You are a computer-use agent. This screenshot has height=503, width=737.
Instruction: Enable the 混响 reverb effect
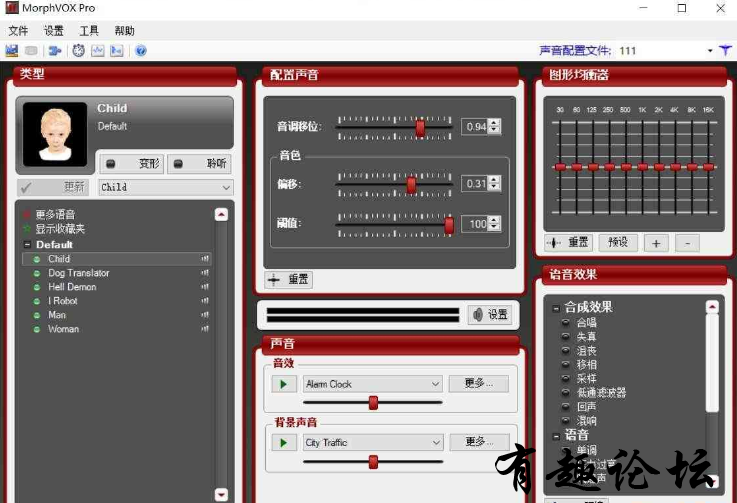(566, 420)
